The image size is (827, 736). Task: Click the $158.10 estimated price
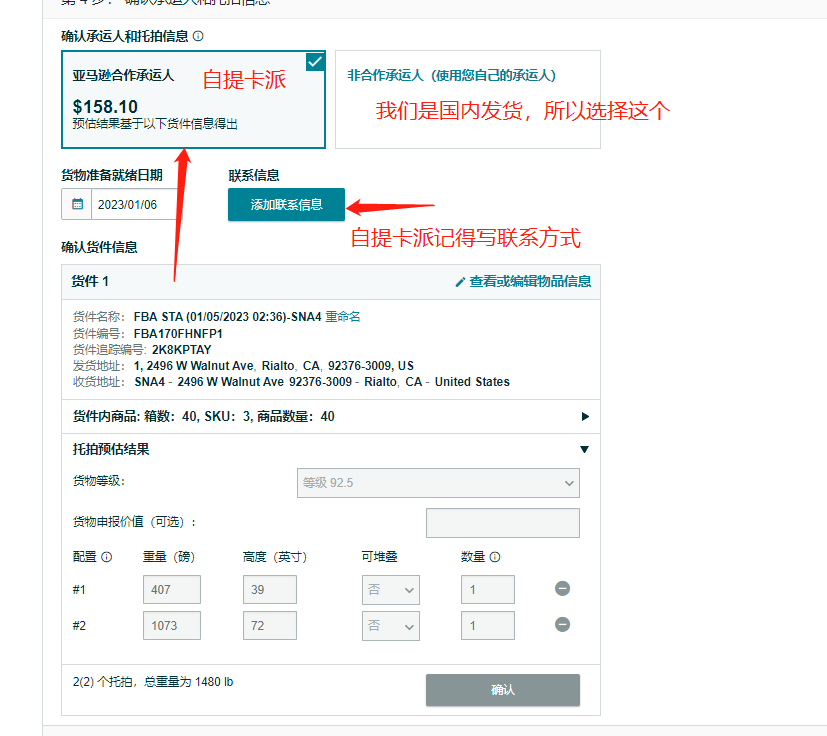pyautogui.click(x=105, y=107)
